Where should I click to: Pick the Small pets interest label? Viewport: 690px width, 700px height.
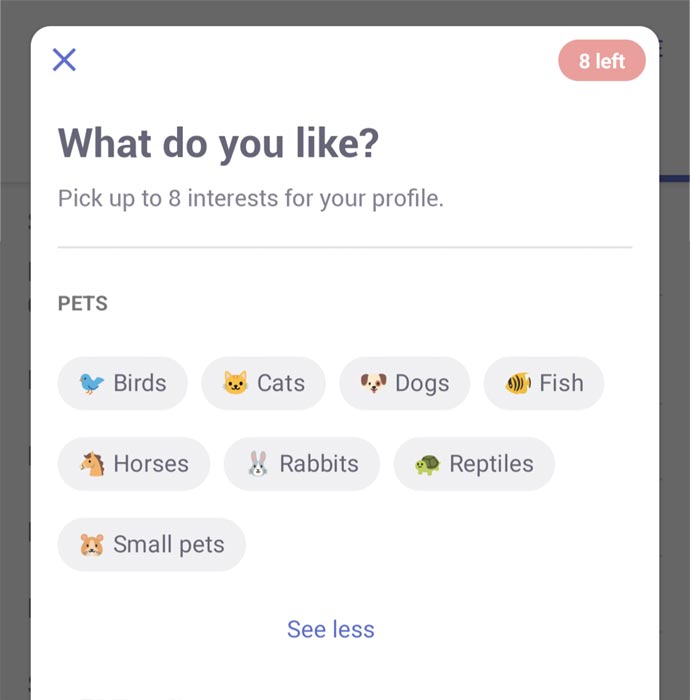[x=169, y=545]
